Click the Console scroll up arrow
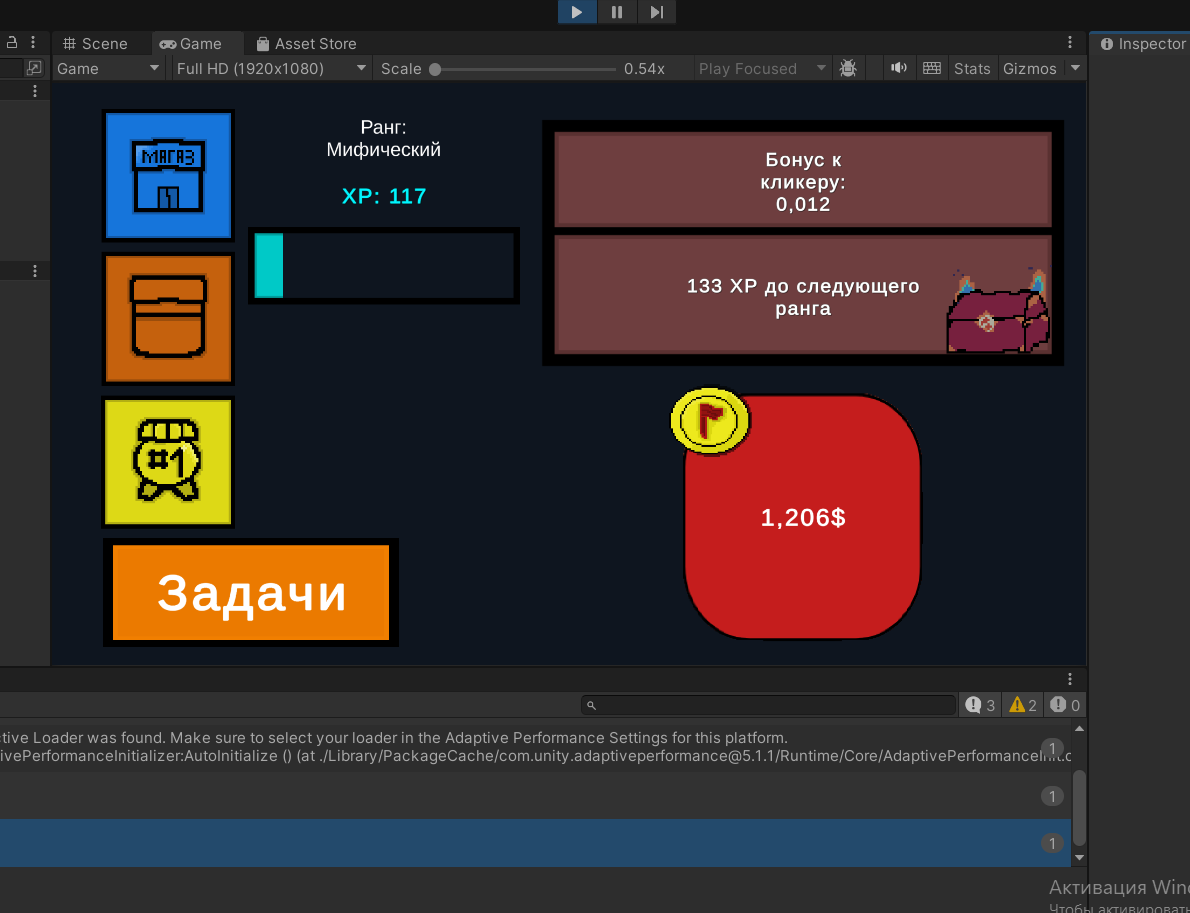This screenshot has height=913, width=1190. [1079, 729]
